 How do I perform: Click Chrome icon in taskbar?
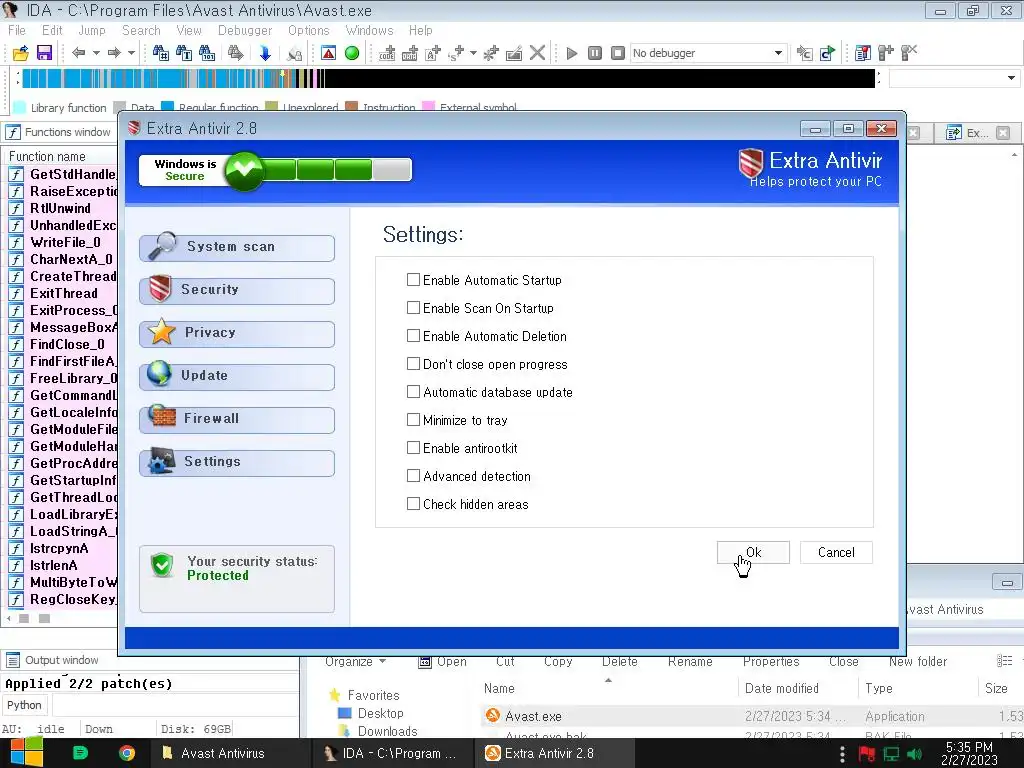(x=127, y=754)
